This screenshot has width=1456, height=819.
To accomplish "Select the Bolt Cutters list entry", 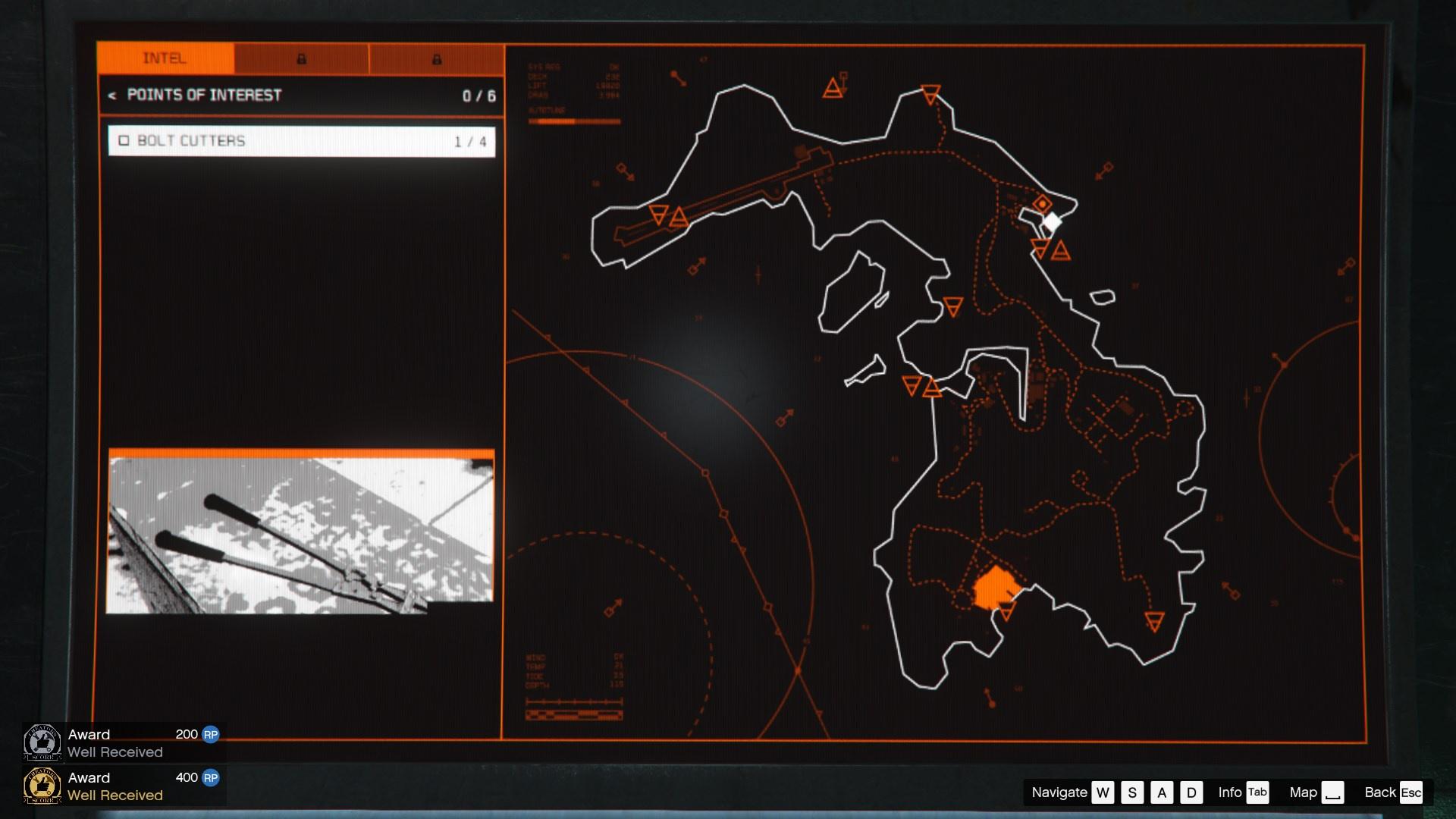I will click(301, 141).
